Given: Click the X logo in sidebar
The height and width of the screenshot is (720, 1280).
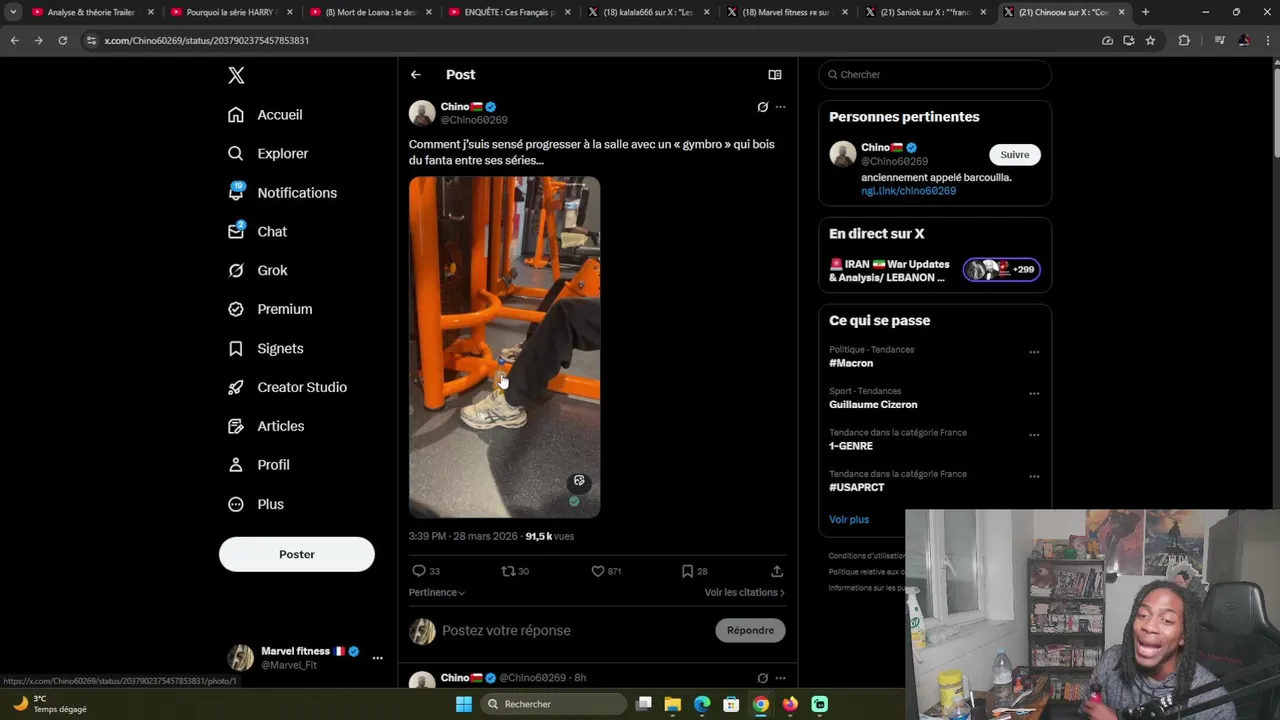Looking at the screenshot, I should (236, 75).
